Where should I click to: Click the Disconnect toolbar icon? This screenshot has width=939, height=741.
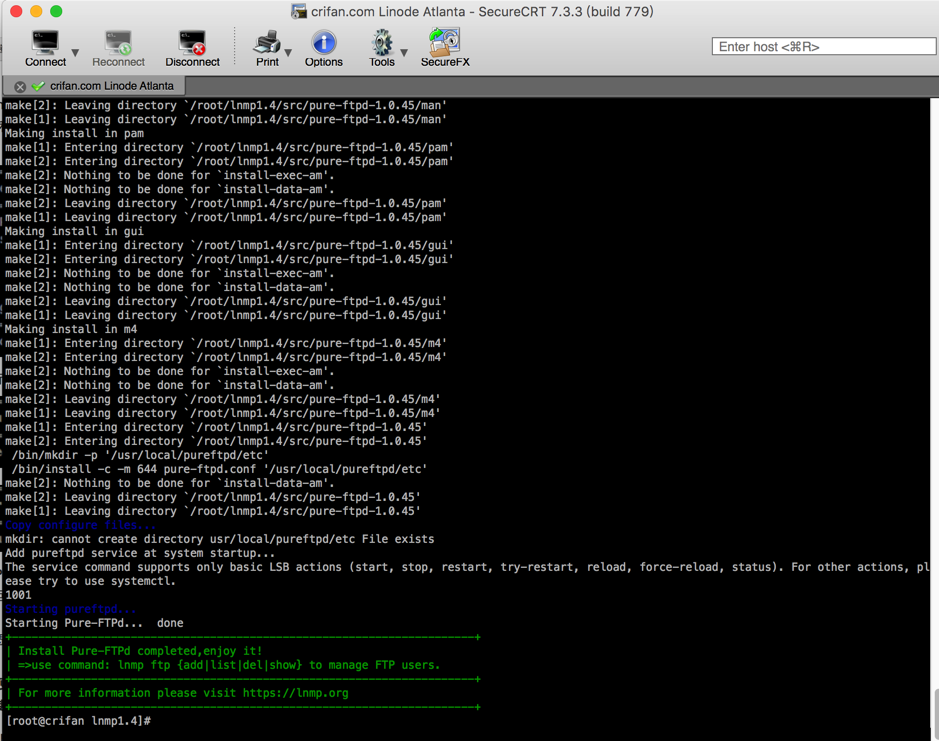tap(192, 48)
